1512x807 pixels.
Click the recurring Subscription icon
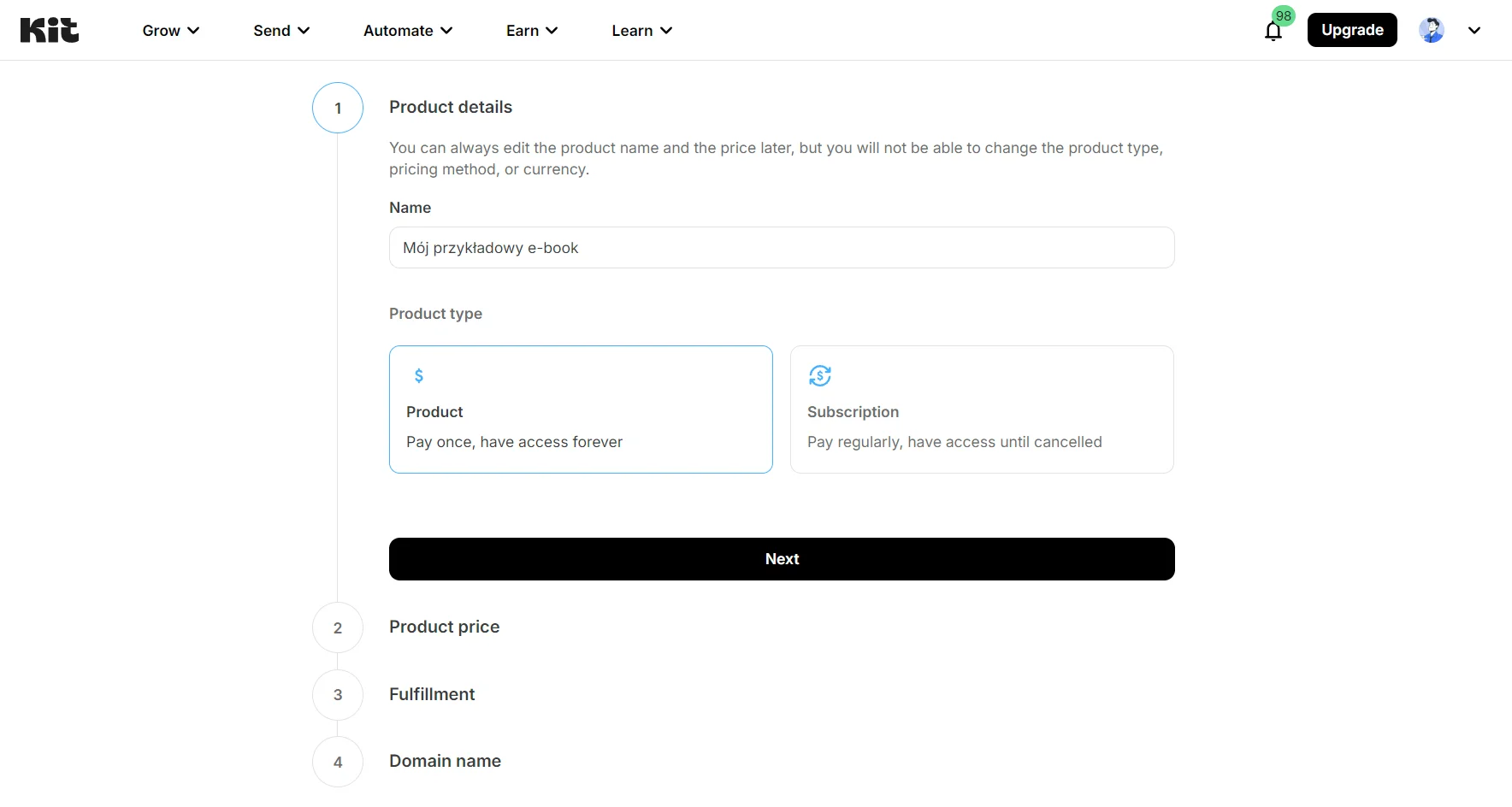pyautogui.click(x=819, y=375)
